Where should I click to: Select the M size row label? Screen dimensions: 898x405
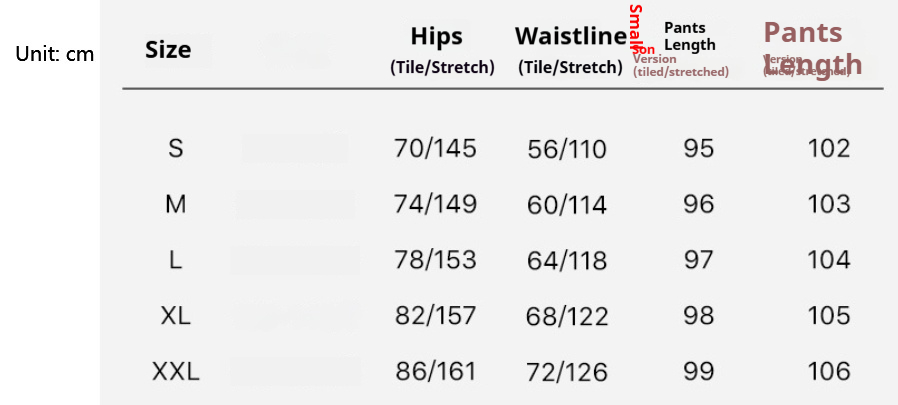[175, 205]
